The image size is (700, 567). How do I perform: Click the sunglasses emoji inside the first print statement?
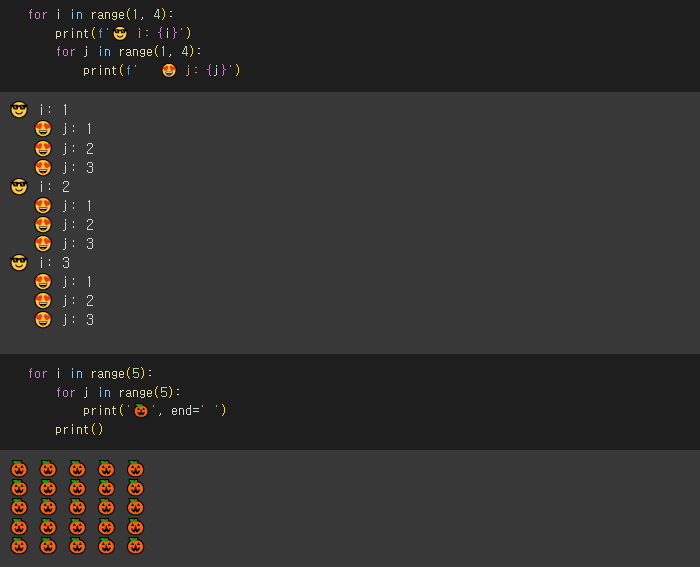pyautogui.click(x=120, y=33)
